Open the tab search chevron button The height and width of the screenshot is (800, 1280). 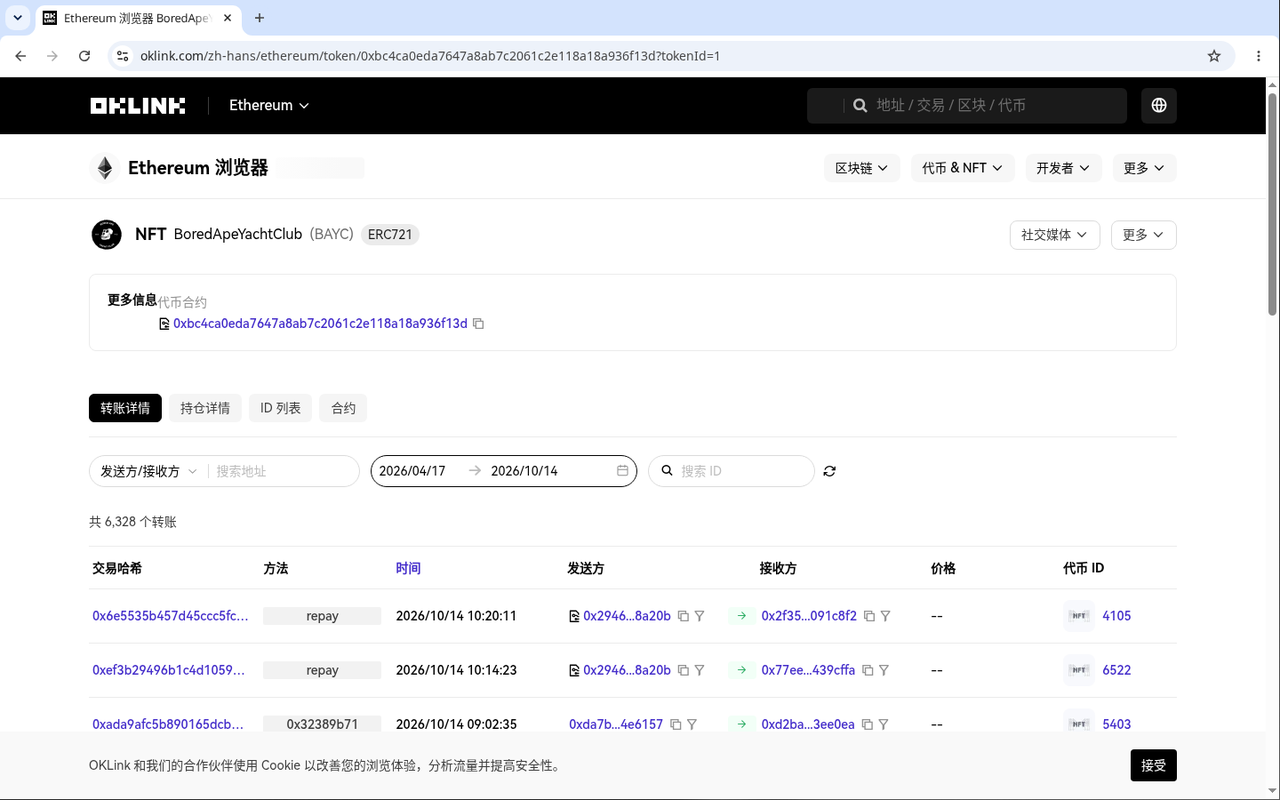pos(18,18)
